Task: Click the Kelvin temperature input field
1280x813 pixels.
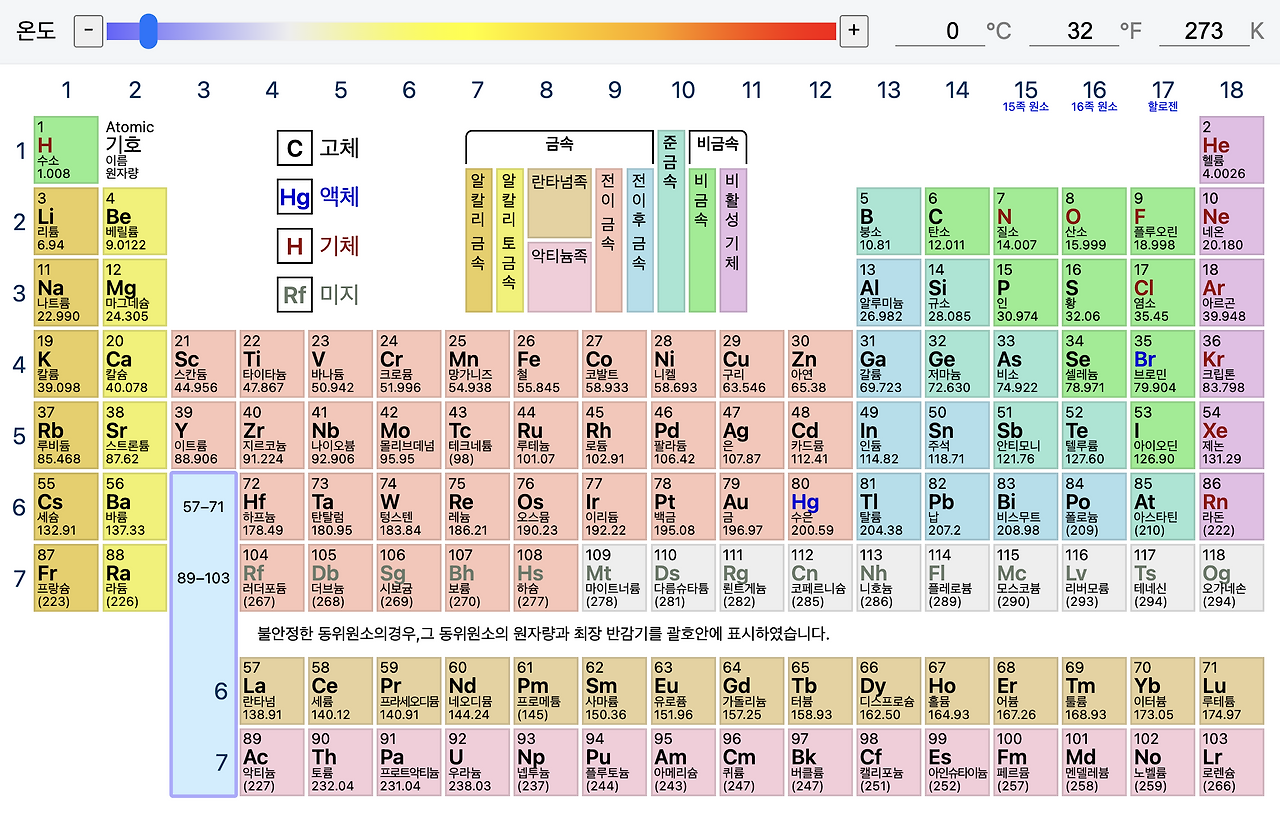Action: click(1204, 31)
